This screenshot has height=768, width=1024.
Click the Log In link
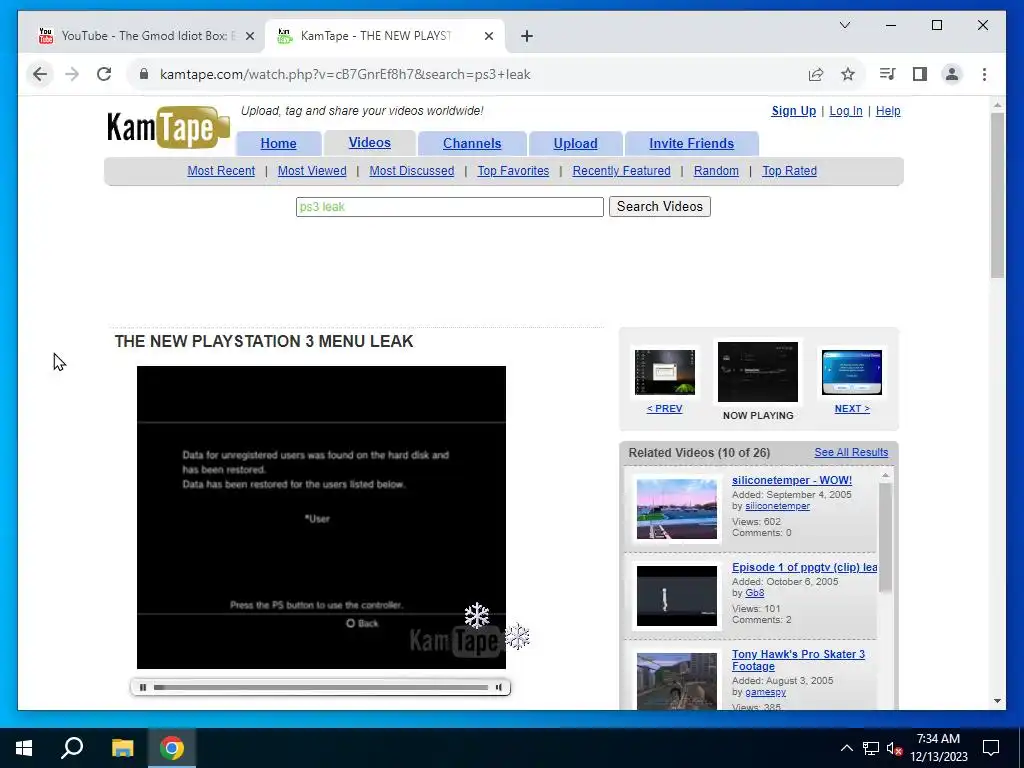(846, 111)
